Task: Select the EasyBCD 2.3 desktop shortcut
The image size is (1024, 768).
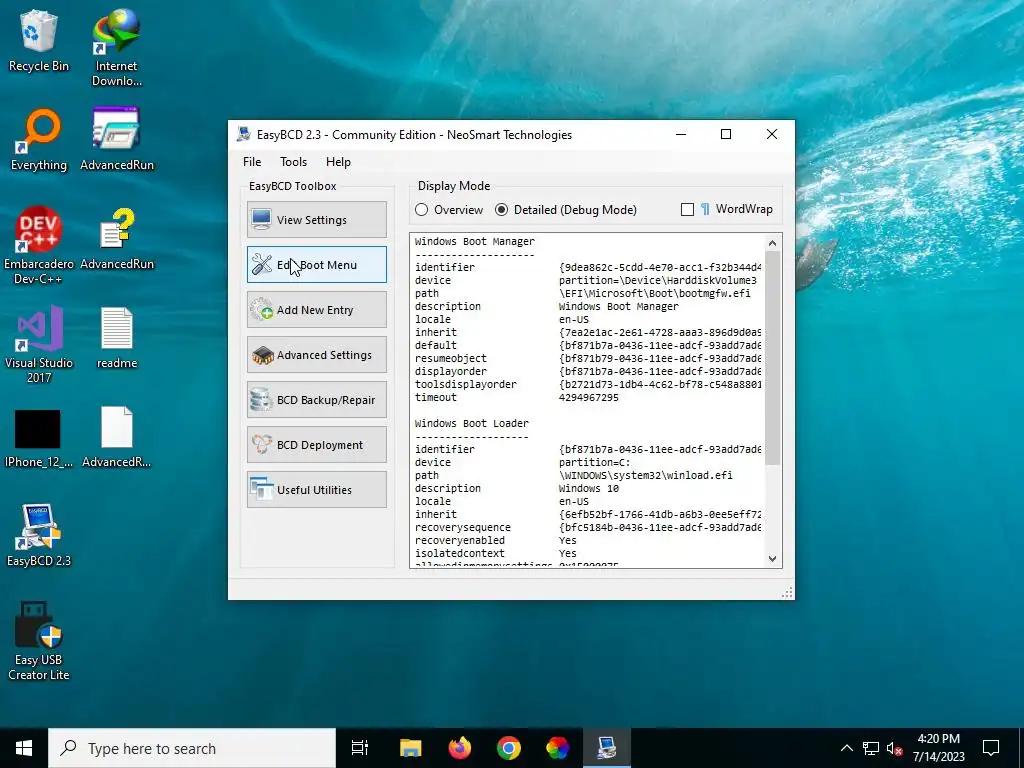Action: (x=39, y=536)
